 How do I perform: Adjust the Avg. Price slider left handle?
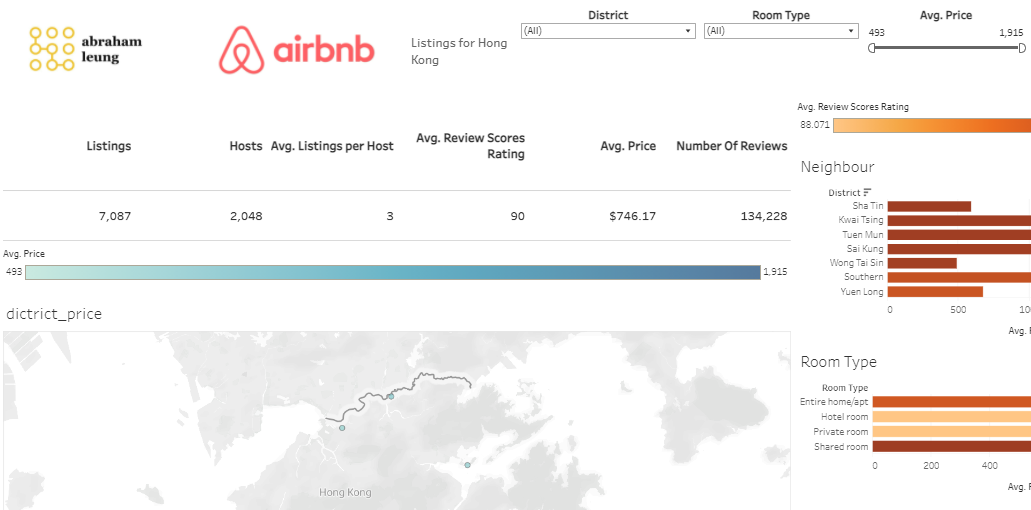(872, 48)
